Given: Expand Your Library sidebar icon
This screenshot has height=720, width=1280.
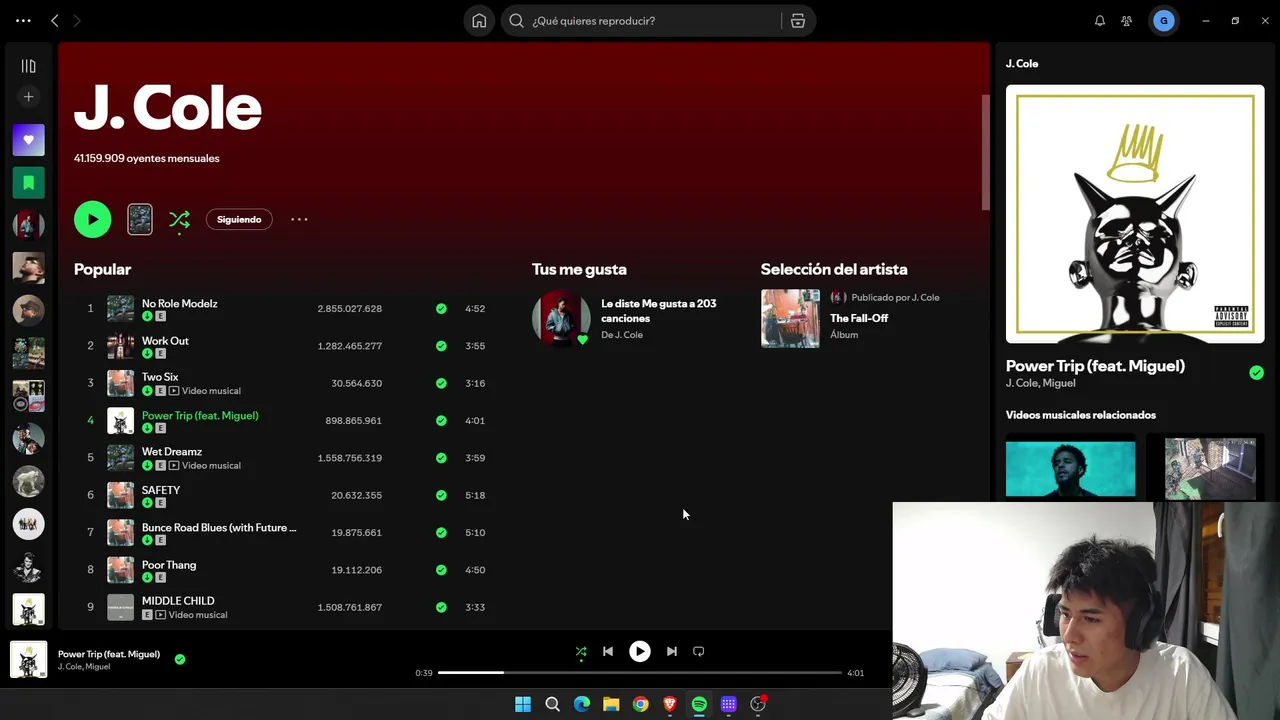Looking at the screenshot, I should [x=28, y=66].
